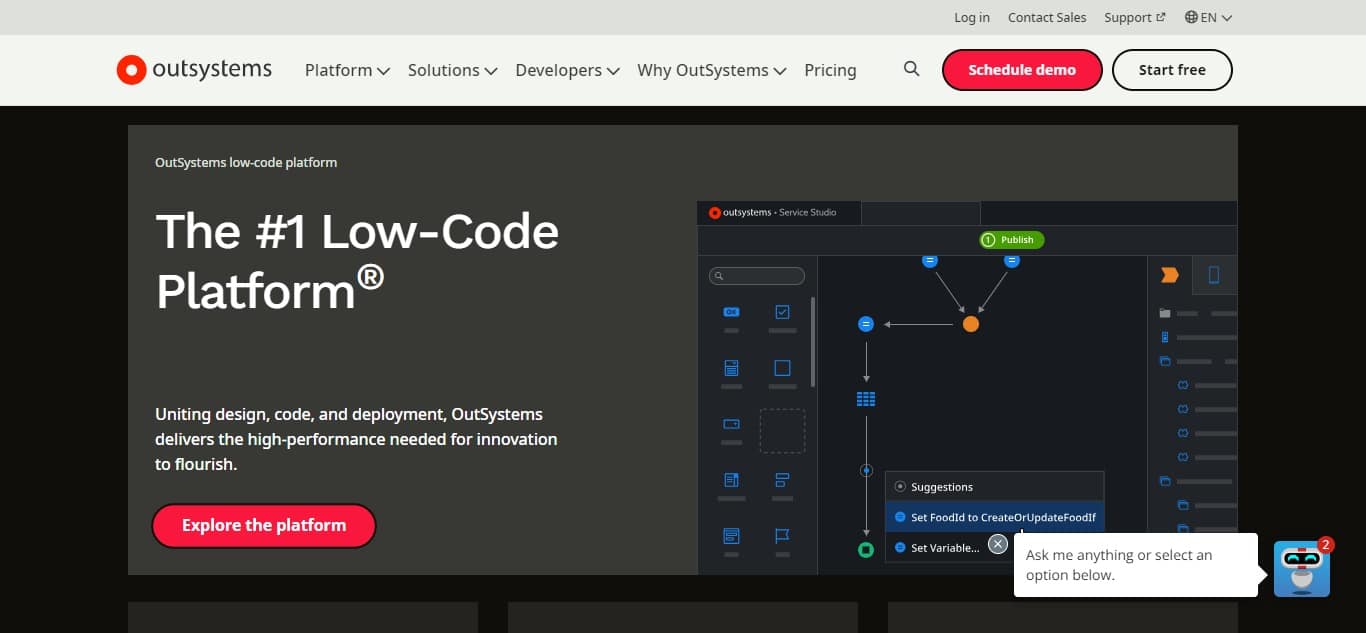This screenshot has width=1366, height=633.
Task: Expand the EN language selector
Action: pos(1208,17)
